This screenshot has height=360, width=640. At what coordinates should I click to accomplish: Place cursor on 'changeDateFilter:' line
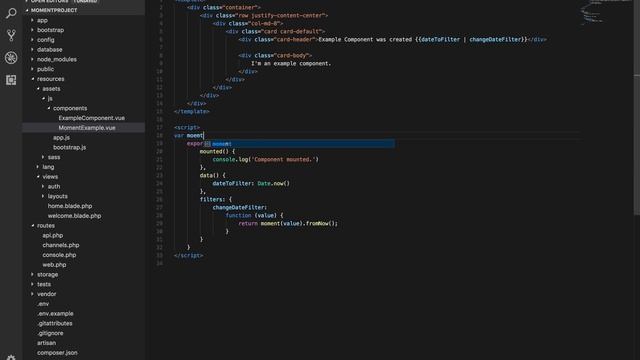tap(240, 207)
